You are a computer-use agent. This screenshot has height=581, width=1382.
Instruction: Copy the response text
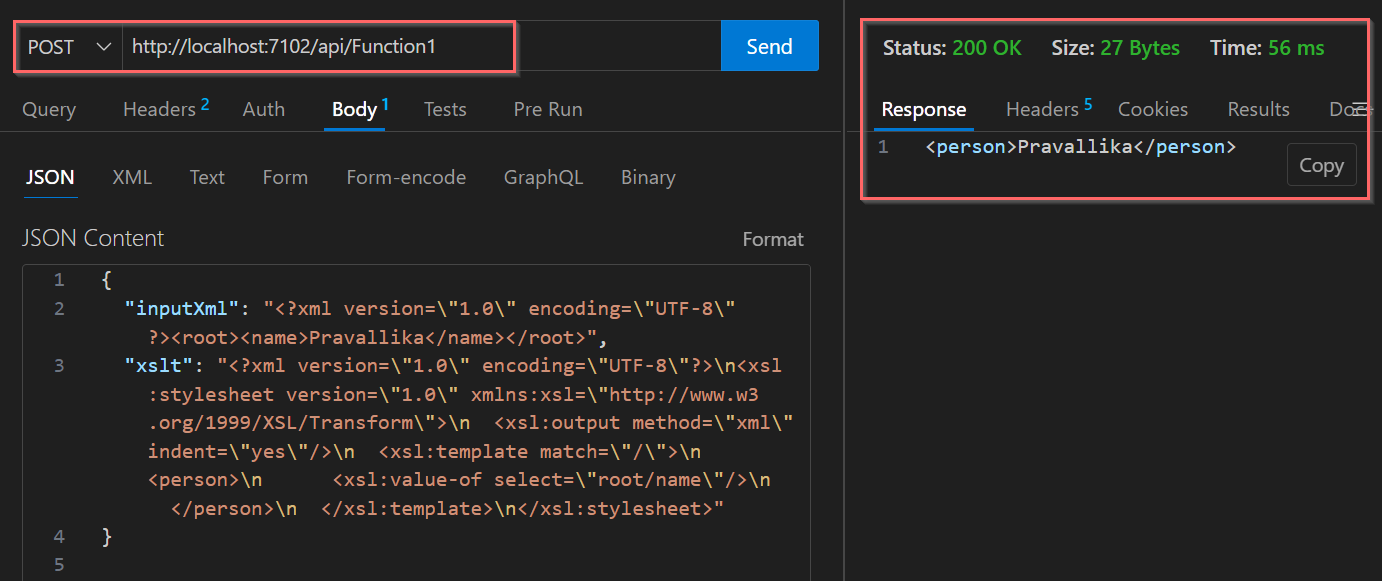coord(1321,165)
